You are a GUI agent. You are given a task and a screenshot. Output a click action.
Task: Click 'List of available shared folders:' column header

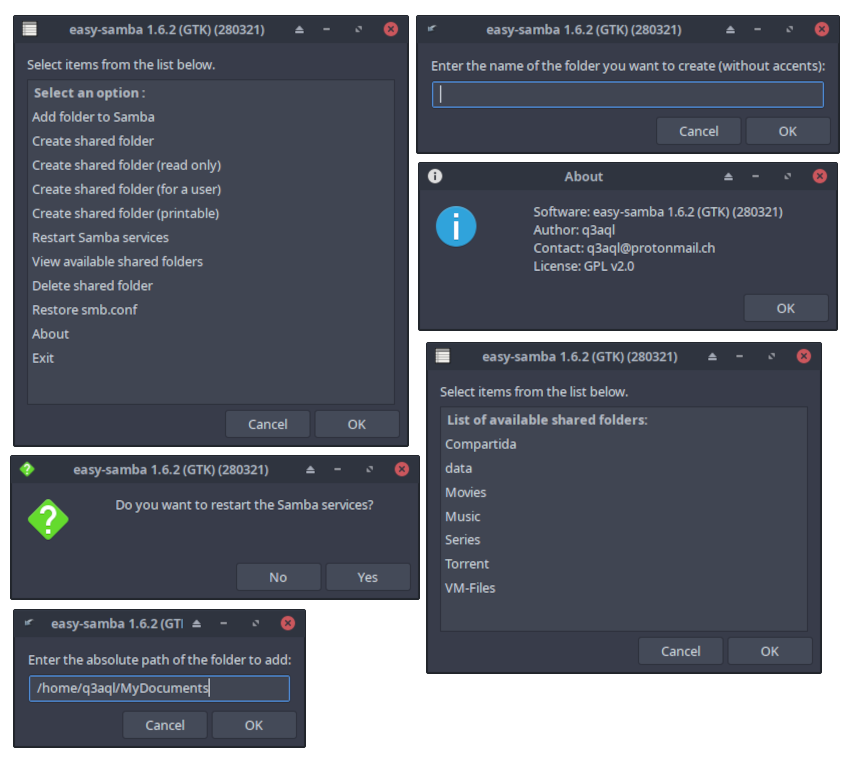tap(624, 420)
